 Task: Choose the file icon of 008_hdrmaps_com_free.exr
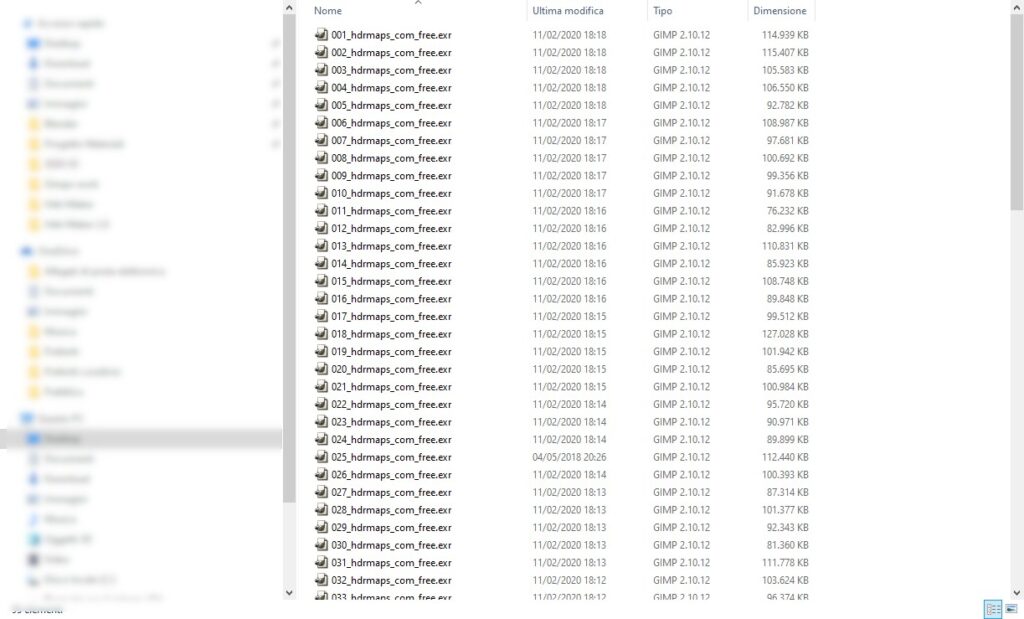321,158
